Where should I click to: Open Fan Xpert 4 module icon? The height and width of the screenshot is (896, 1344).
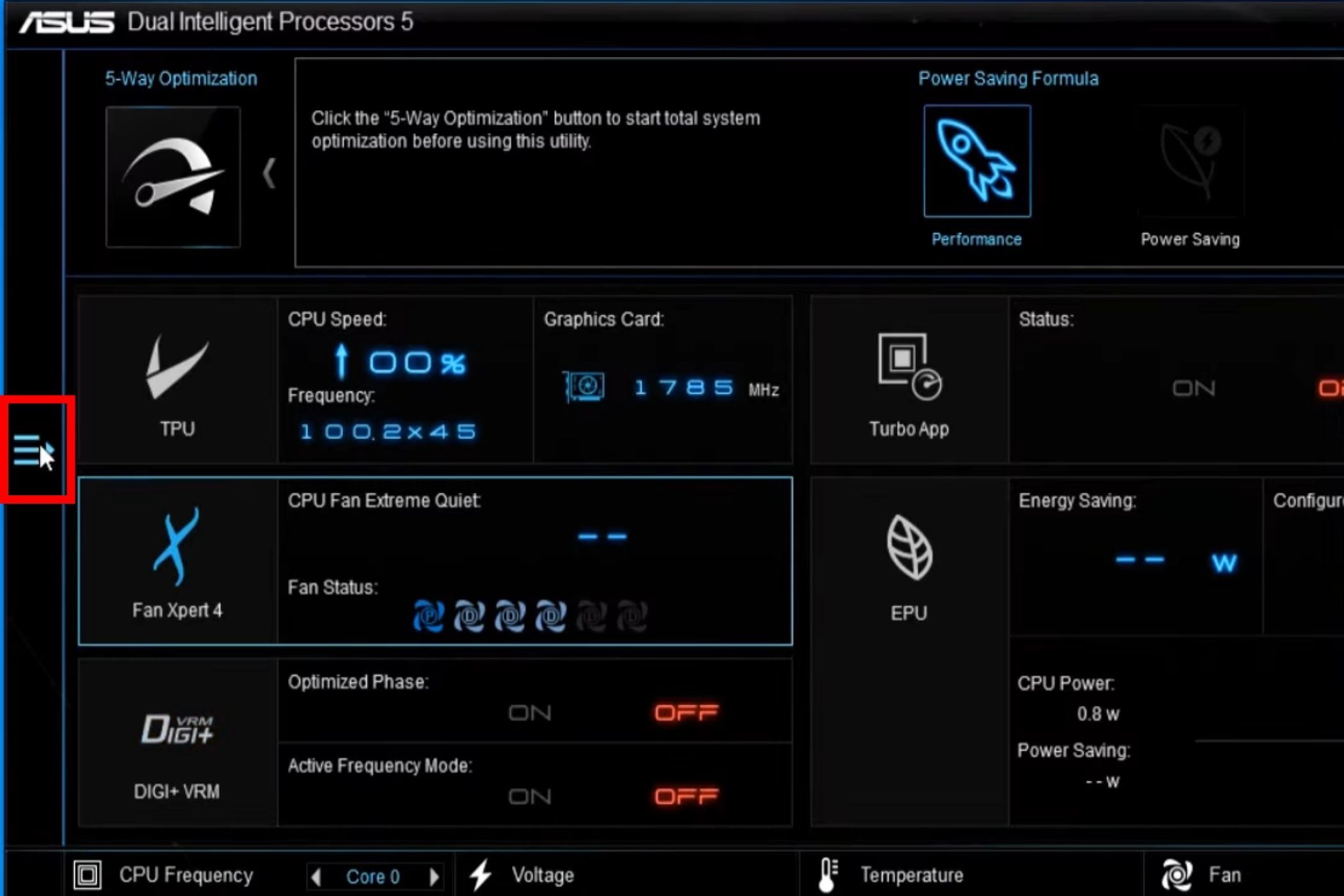[x=176, y=547]
